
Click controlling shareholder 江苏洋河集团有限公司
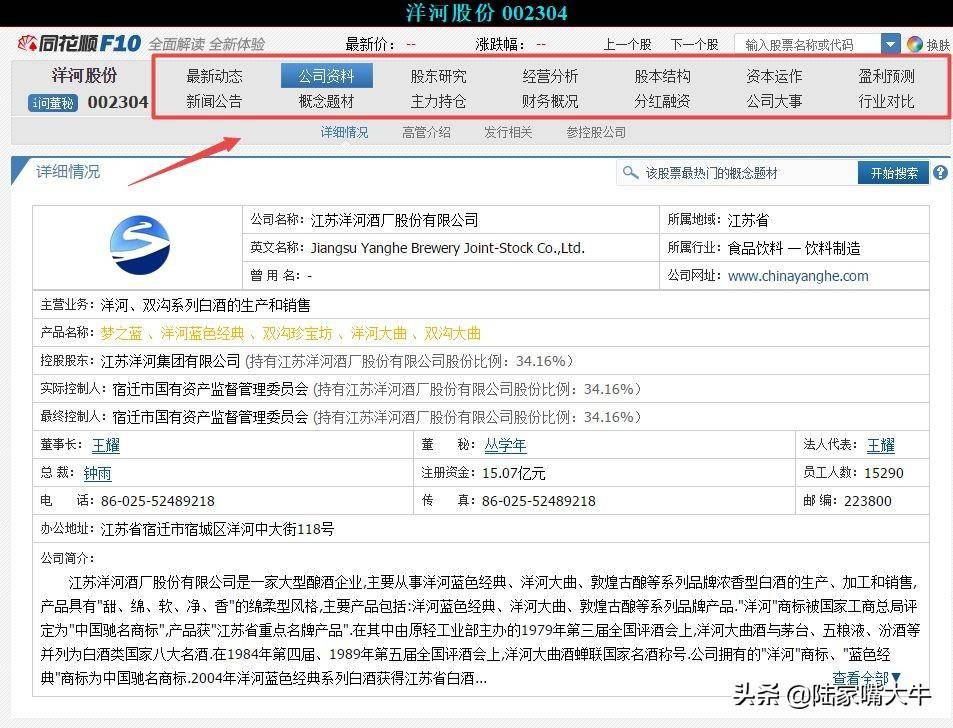pos(171,362)
